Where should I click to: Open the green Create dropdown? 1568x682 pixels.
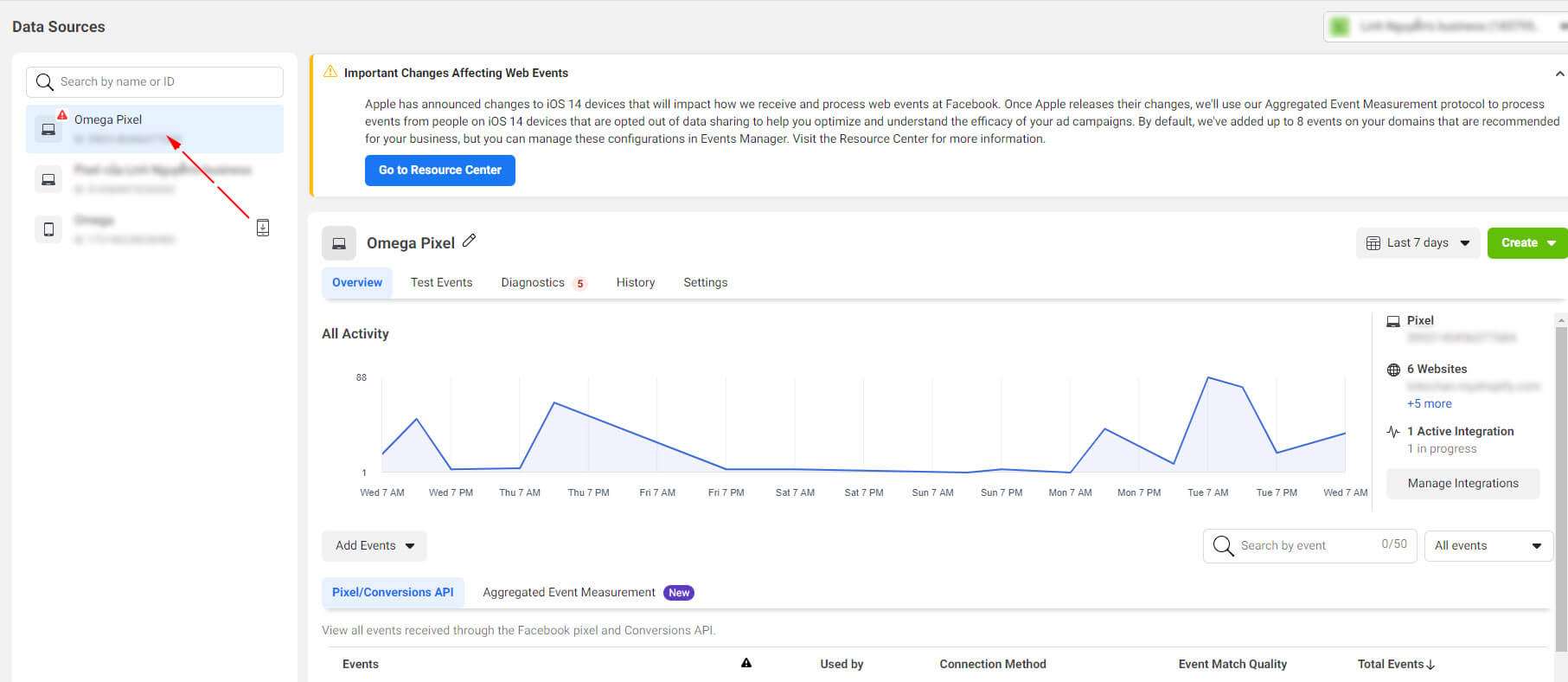(x=1527, y=243)
